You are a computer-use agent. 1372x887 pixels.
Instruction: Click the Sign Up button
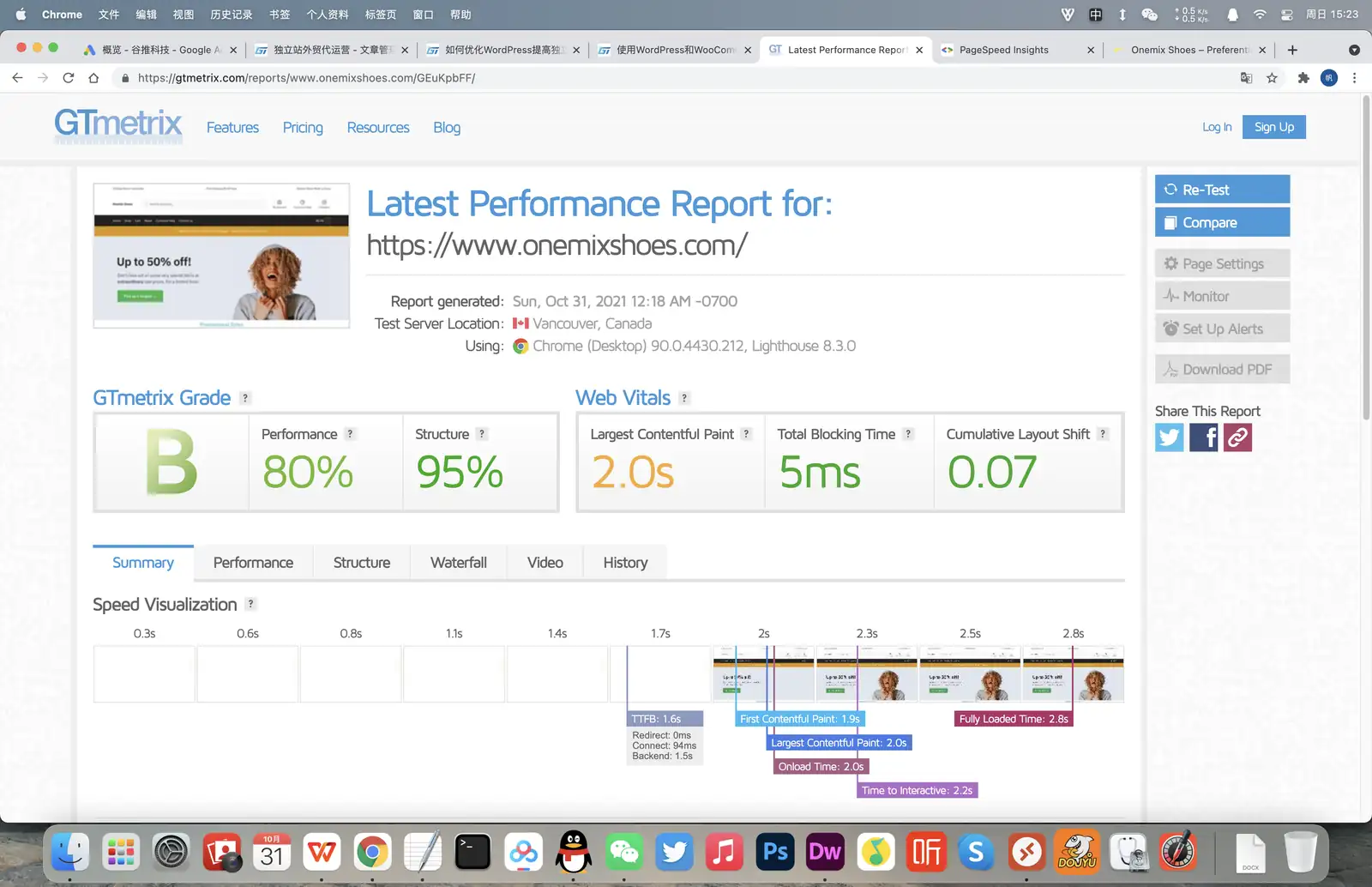coord(1274,127)
